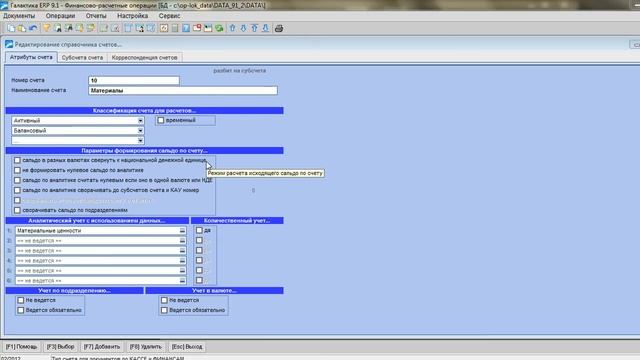Screen dimensions: 640x360
Task: Toggle the 'временный' checkbox
Action: point(161,120)
